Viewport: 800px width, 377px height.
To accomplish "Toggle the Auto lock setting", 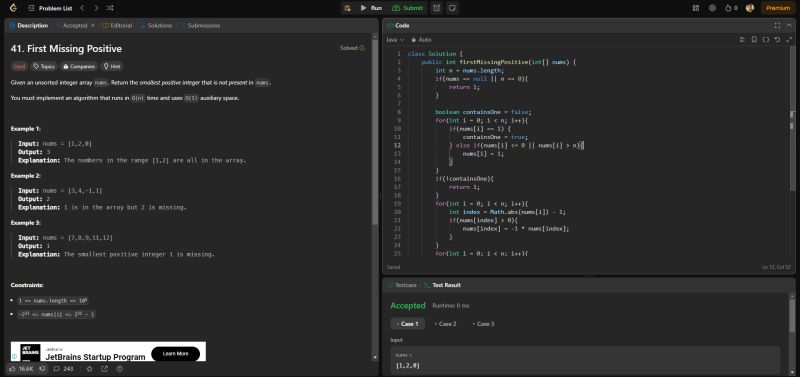I will (421, 39).
